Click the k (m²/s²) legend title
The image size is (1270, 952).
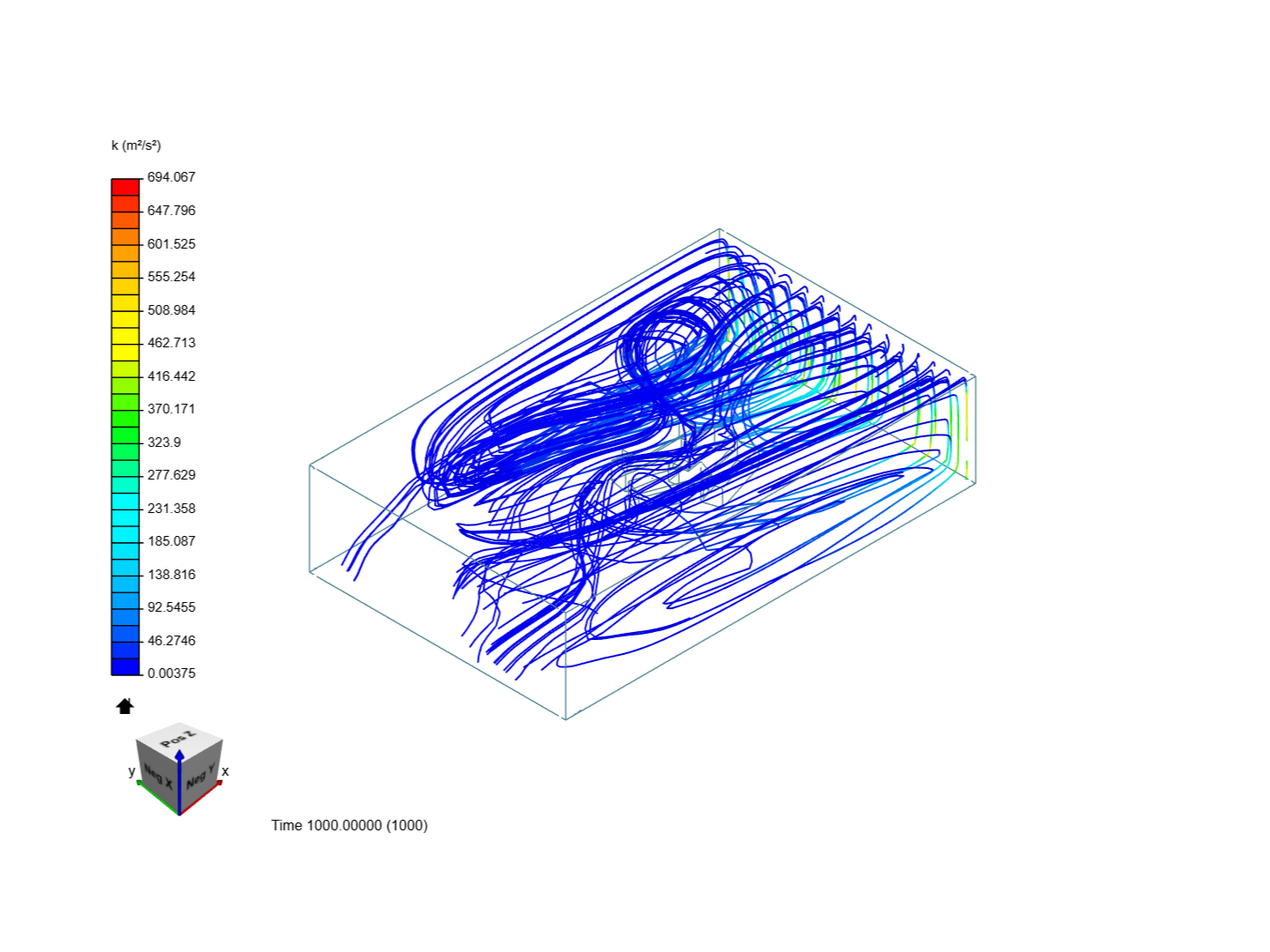coord(137,145)
